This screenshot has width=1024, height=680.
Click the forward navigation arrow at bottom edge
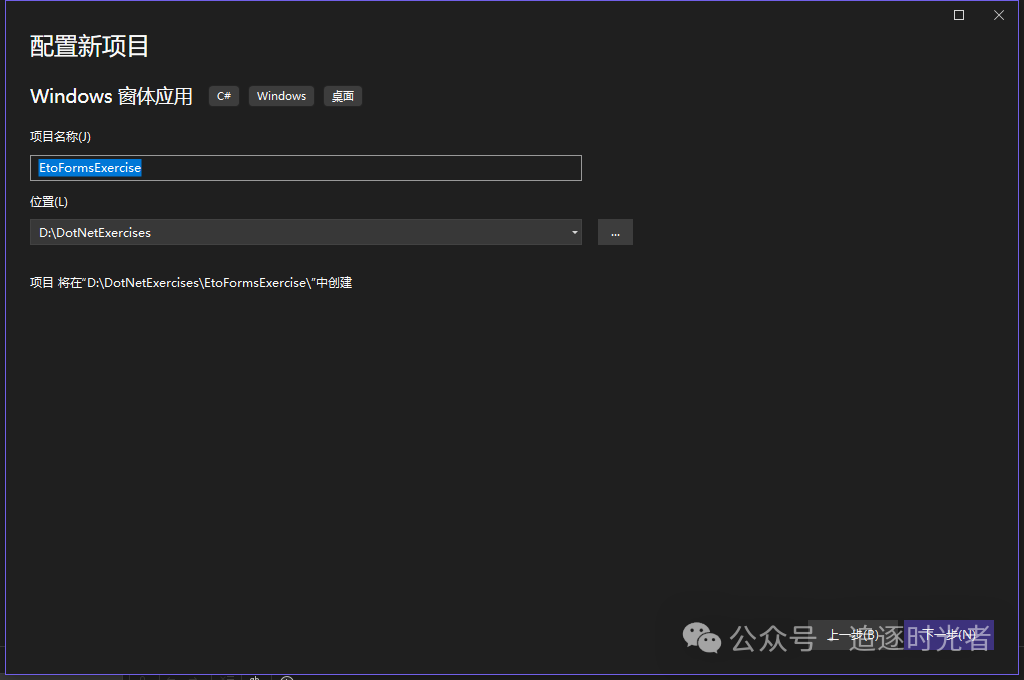point(193,677)
